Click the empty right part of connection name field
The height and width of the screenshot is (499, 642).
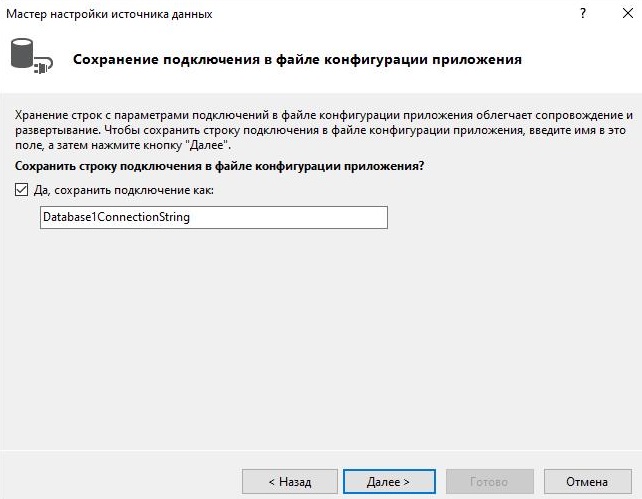pos(289,217)
